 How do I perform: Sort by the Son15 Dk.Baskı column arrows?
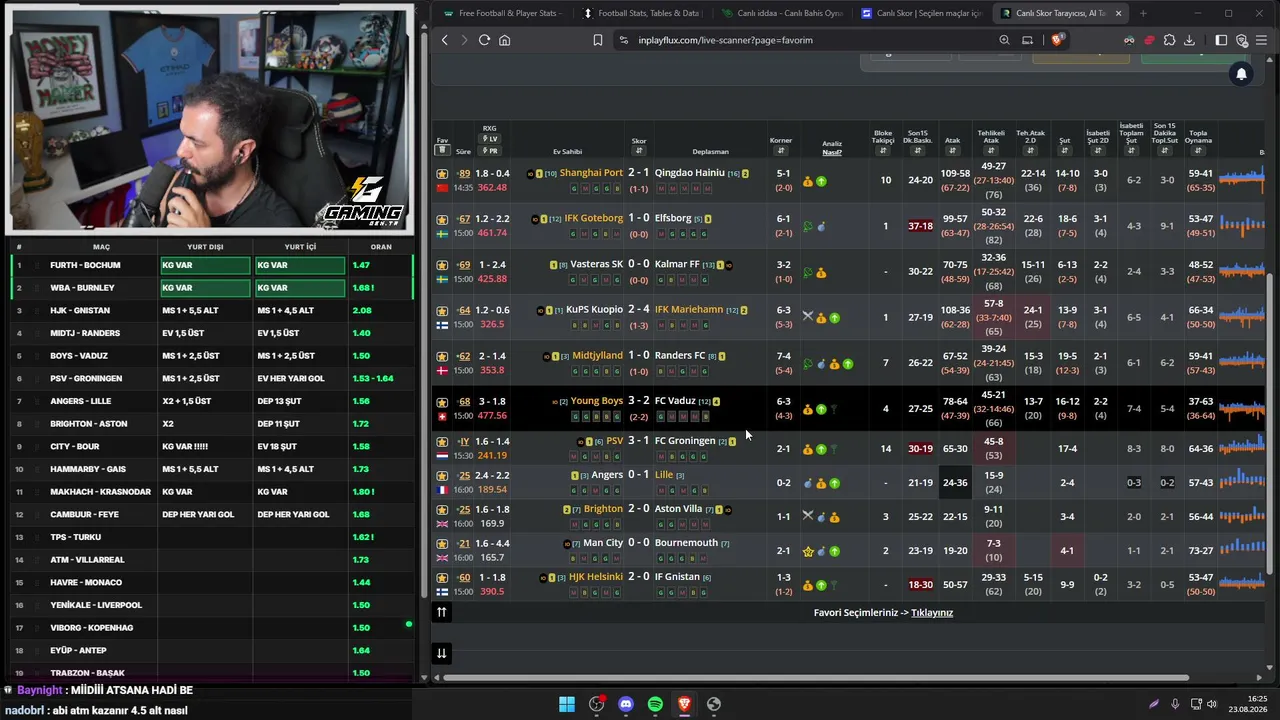(918, 151)
